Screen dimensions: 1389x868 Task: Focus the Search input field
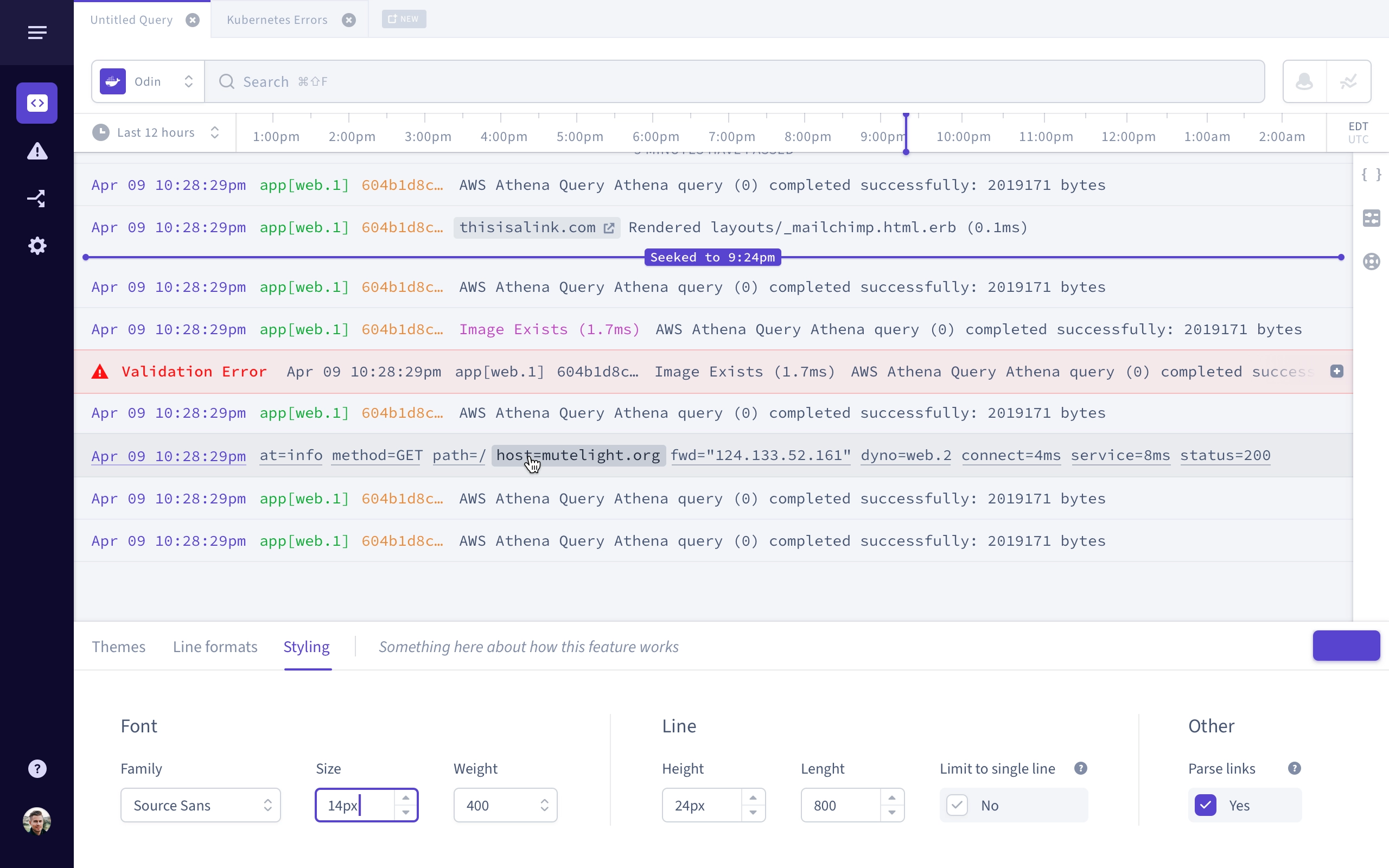tap(735, 81)
